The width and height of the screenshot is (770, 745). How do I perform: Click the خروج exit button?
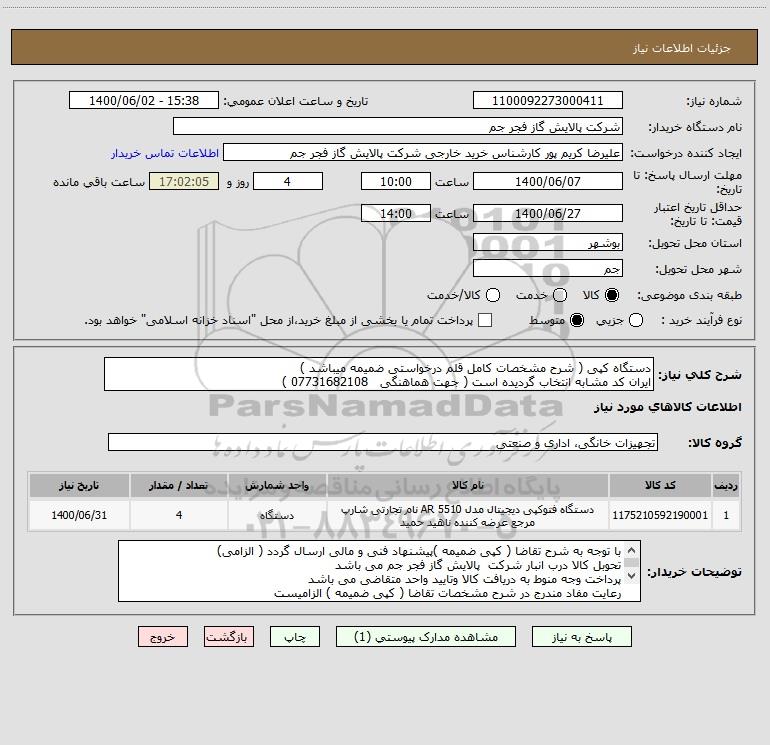point(163,637)
